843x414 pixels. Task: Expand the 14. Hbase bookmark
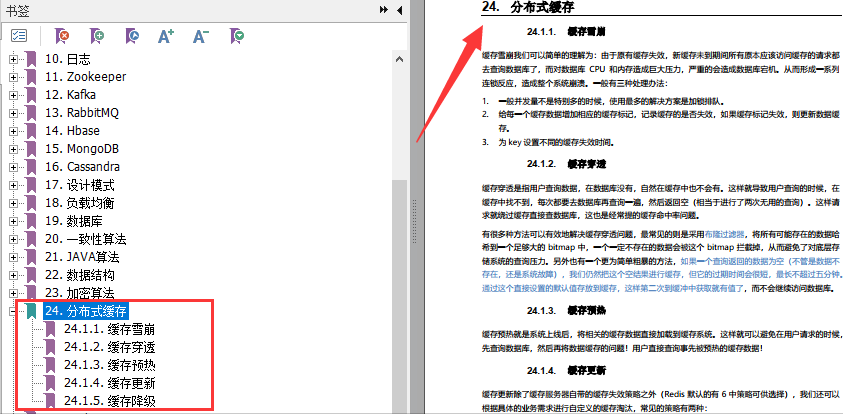point(13,131)
